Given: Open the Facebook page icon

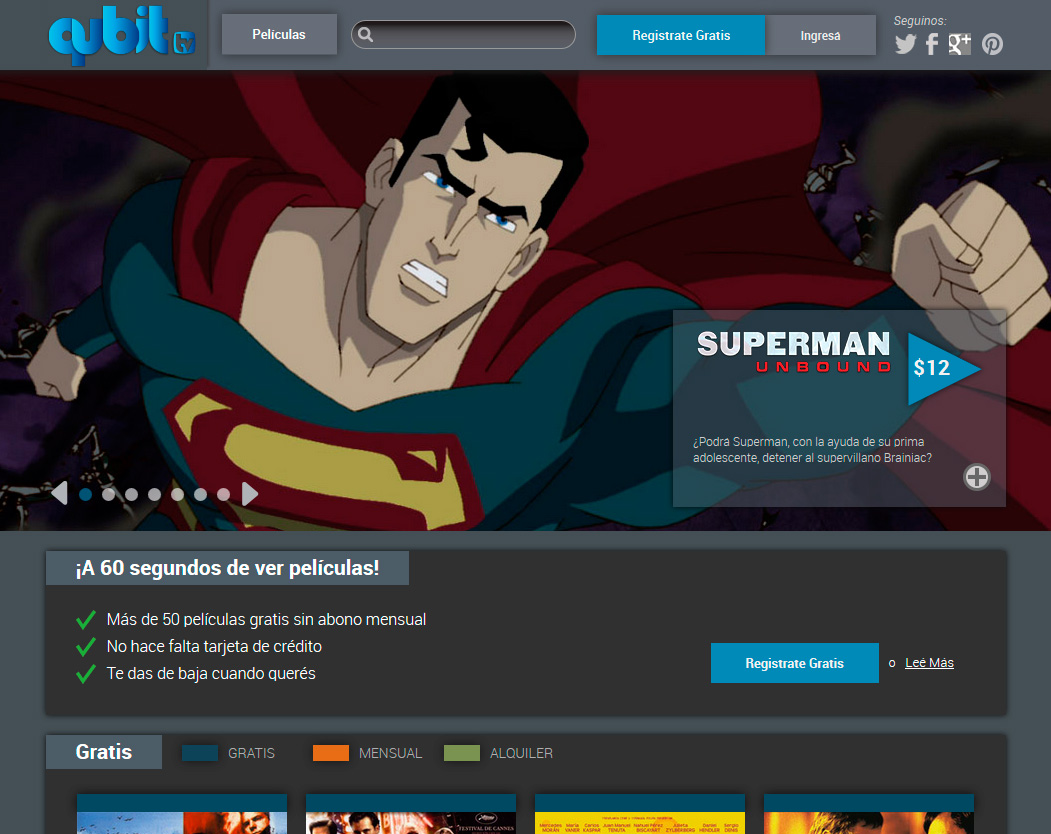Looking at the screenshot, I should pyautogui.click(x=932, y=44).
